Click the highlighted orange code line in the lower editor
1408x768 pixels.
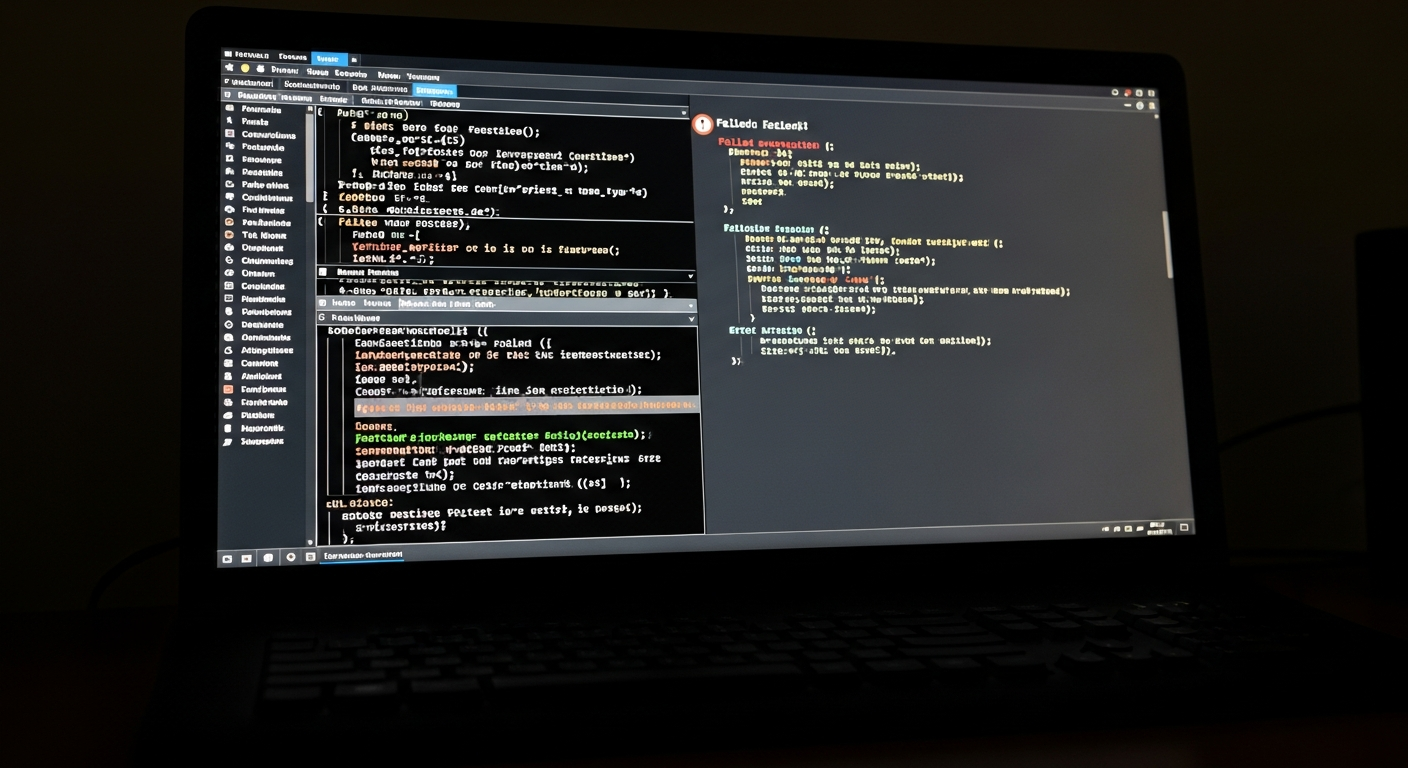point(526,406)
